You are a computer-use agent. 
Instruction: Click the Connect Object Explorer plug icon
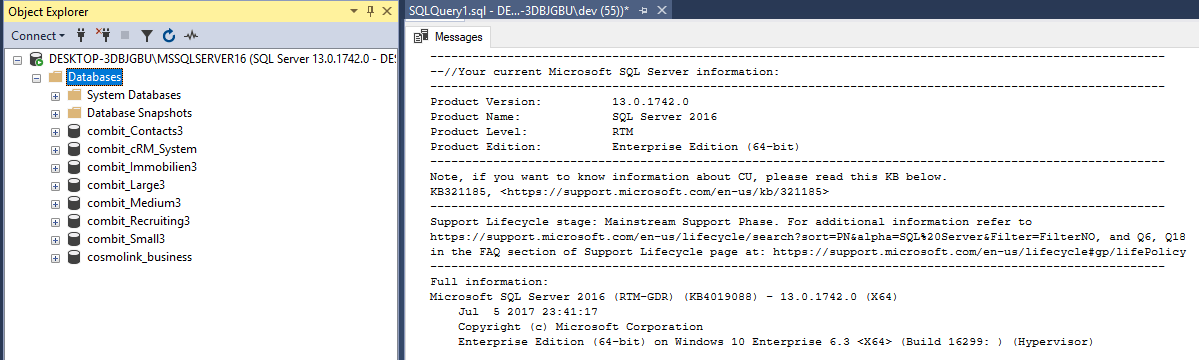click(82, 35)
